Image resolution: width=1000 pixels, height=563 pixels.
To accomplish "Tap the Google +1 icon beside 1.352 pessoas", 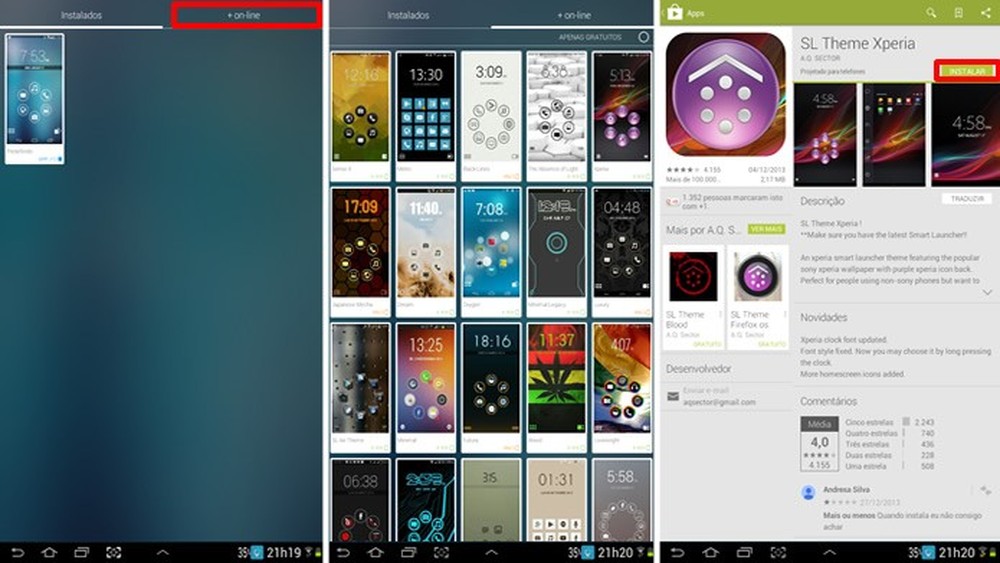I will (672, 202).
